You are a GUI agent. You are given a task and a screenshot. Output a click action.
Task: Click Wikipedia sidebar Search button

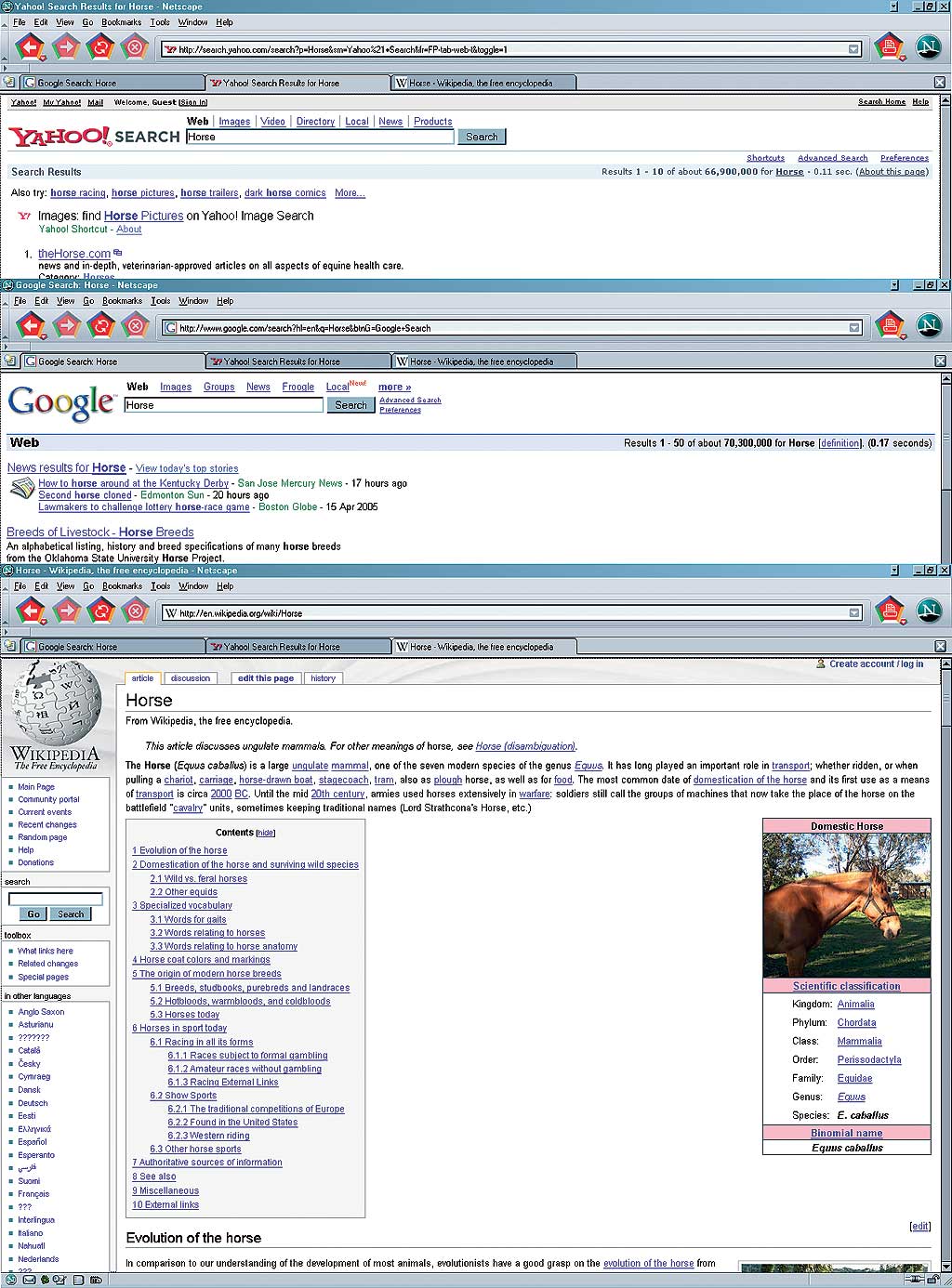pos(71,914)
